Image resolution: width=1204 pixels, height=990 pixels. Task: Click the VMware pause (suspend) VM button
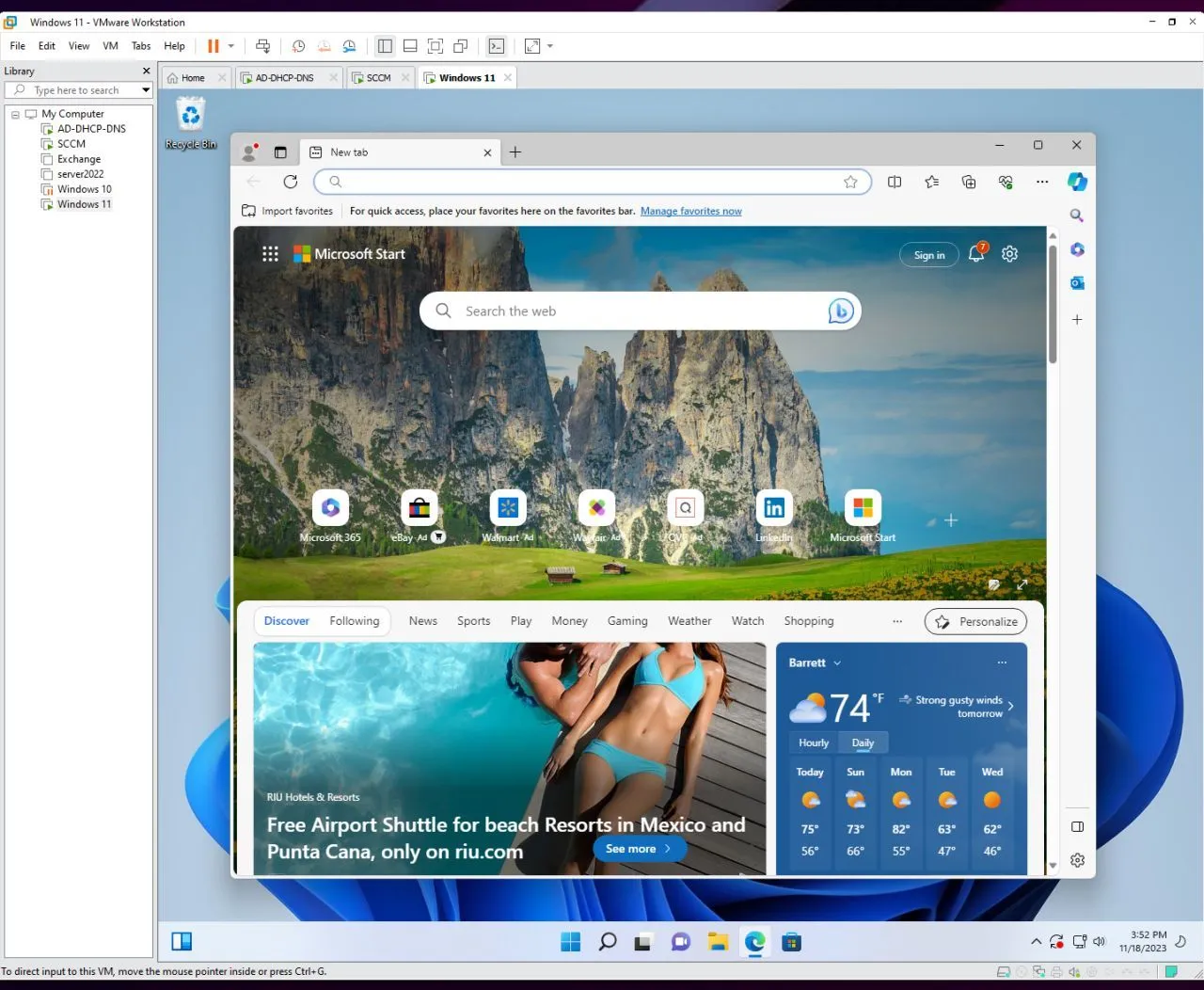point(214,46)
